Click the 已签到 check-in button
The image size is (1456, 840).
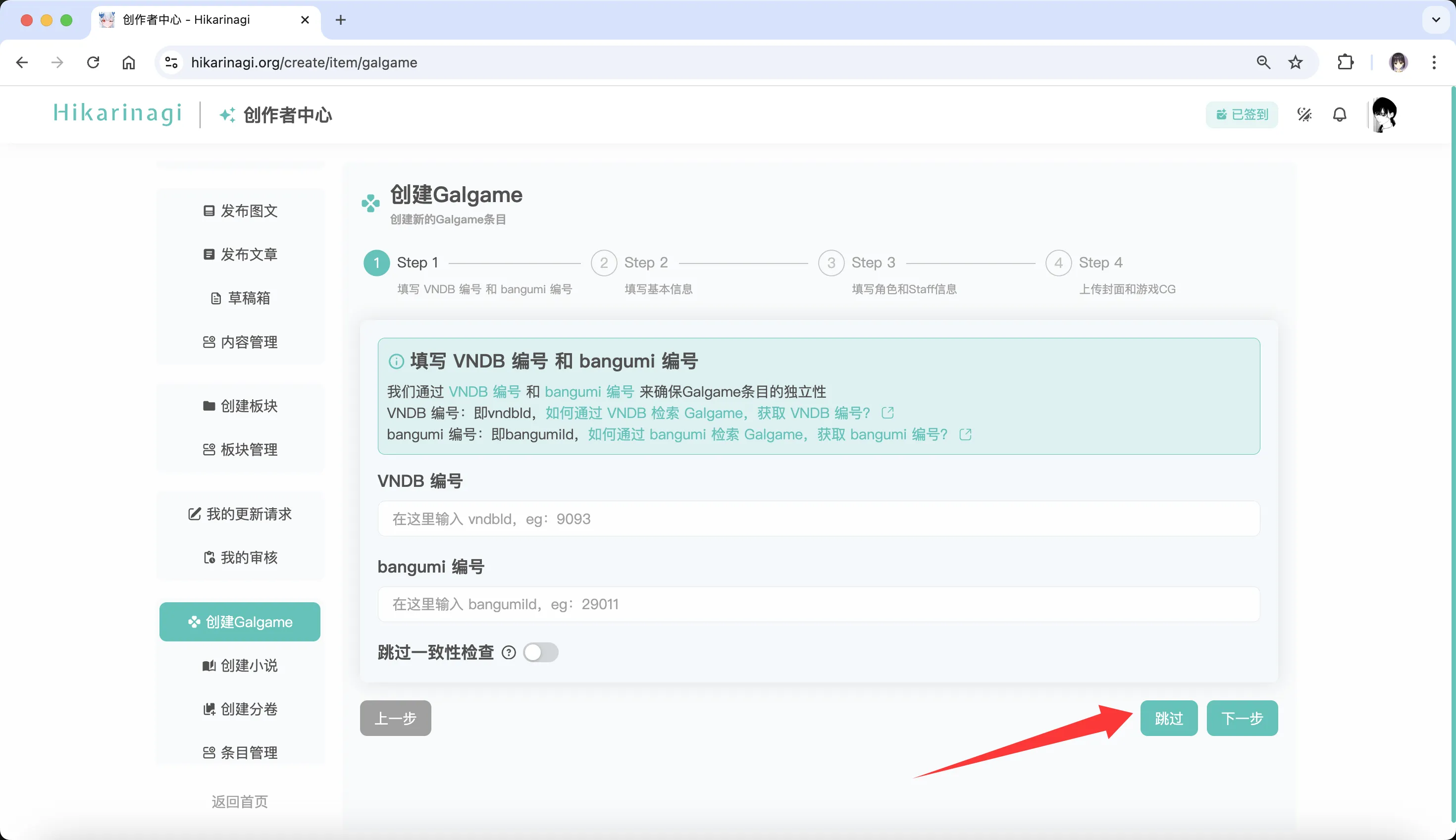pyautogui.click(x=1242, y=115)
